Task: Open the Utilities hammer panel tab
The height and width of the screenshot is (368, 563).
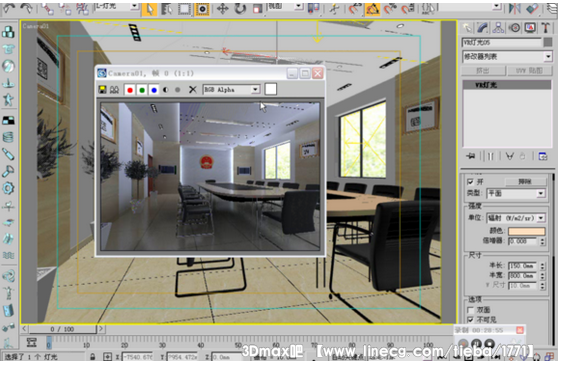Action: (546, 28)
